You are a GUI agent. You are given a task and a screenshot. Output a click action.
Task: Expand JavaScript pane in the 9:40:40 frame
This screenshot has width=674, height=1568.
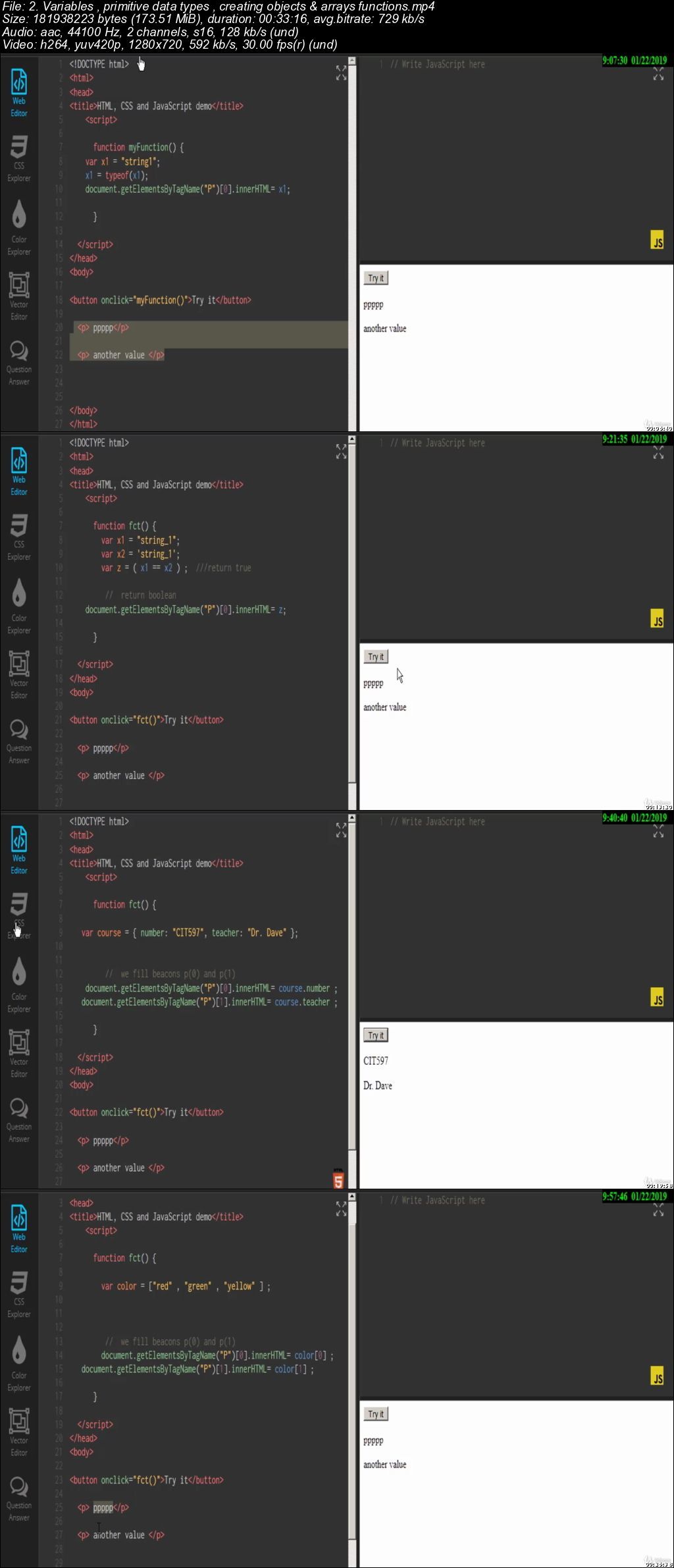pyautogui.click(x=658, y=830)
